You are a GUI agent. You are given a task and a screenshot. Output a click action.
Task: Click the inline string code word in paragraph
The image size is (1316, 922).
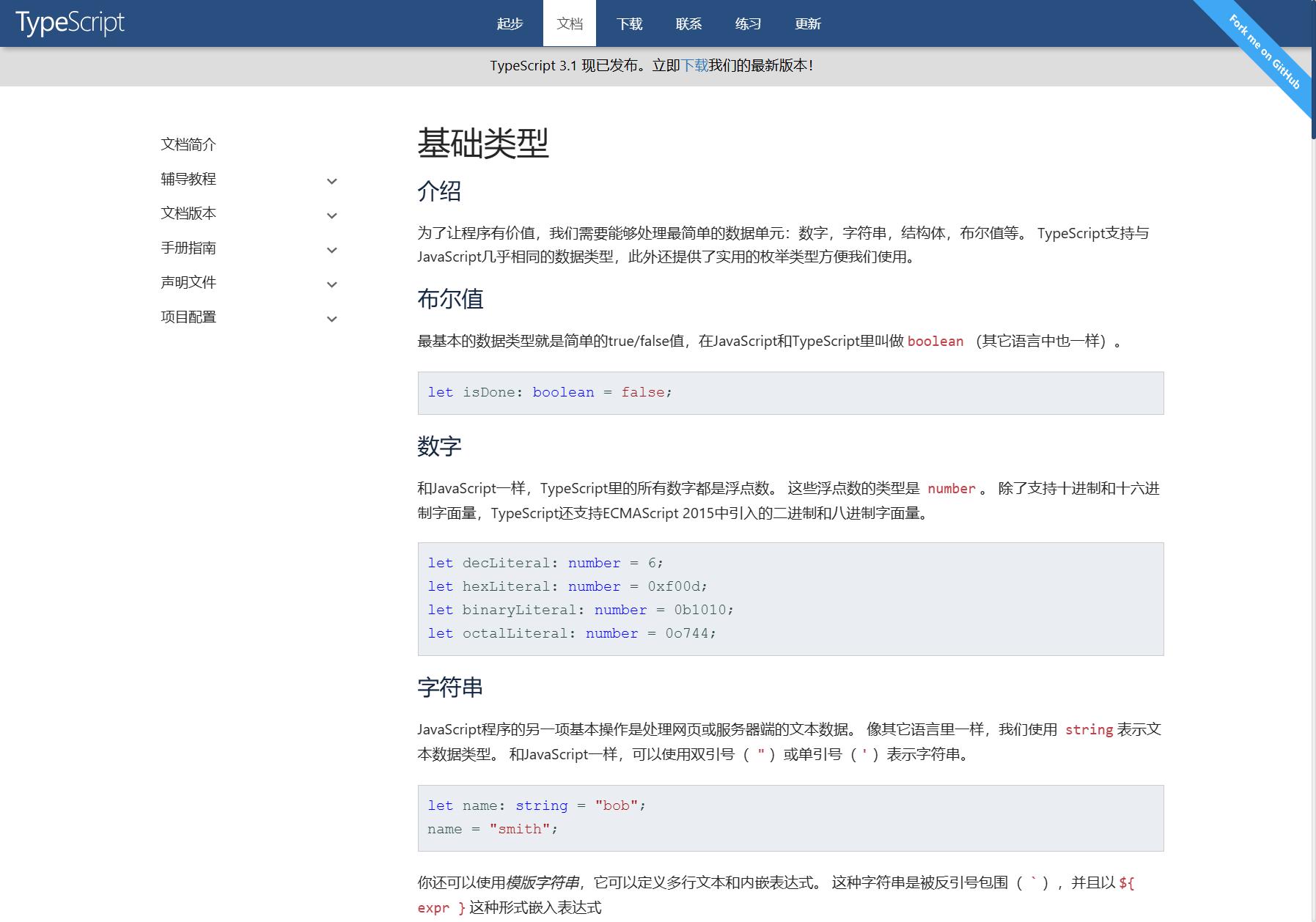pyautogui.click(x=1089, y=730)
